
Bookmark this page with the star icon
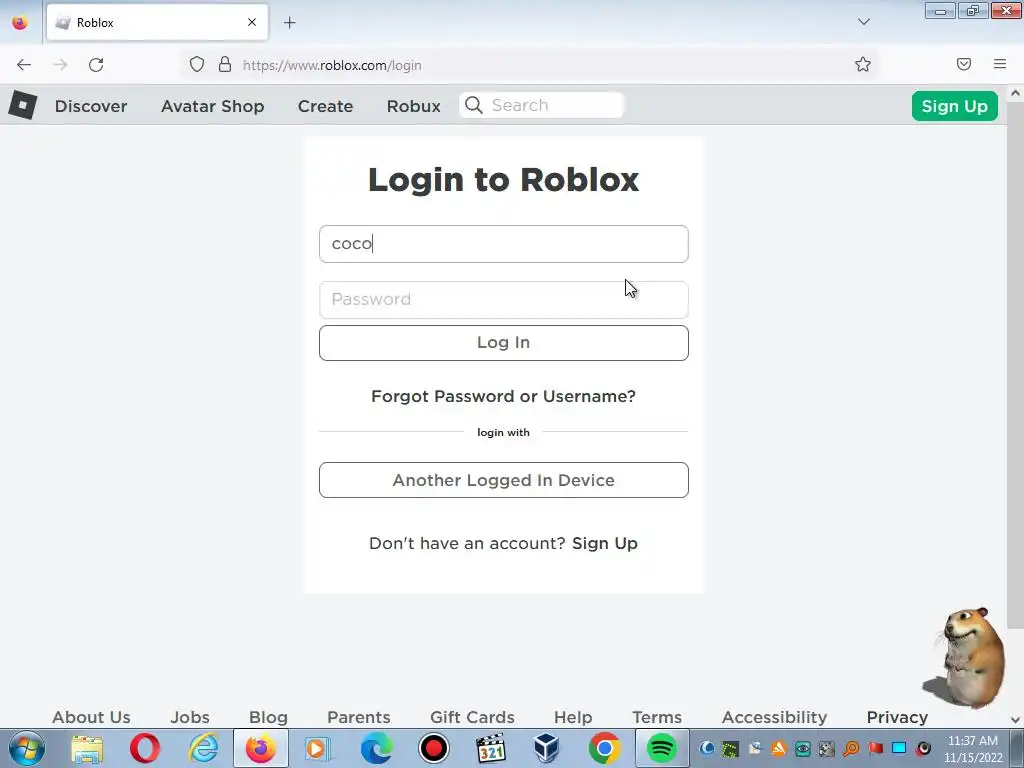(863, 64)
